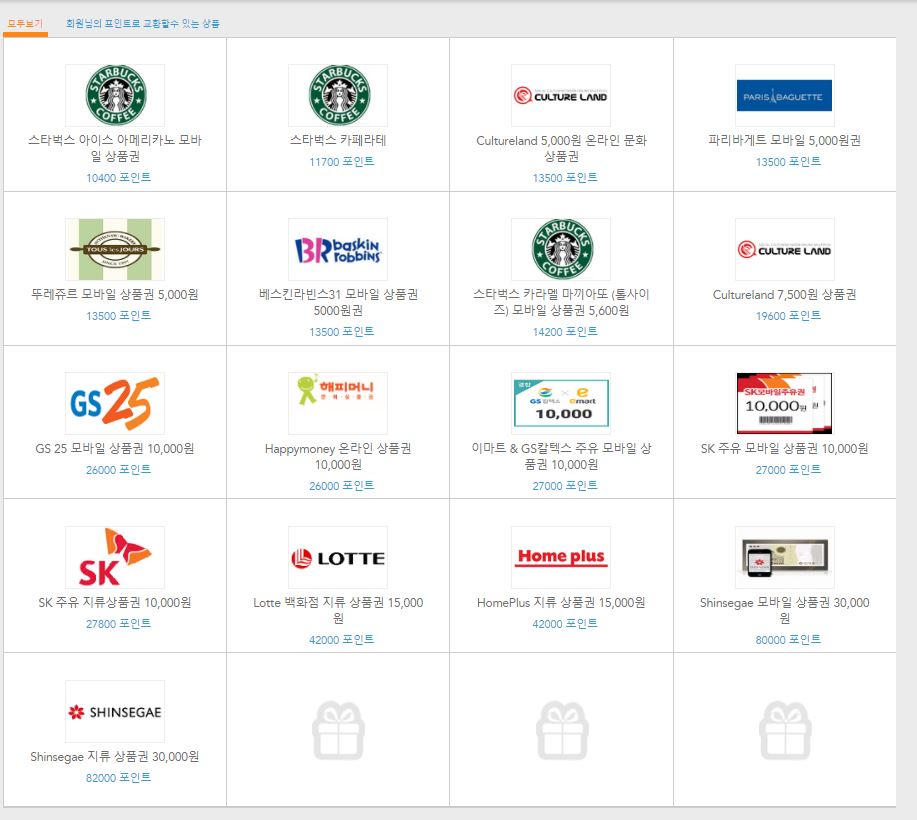Image resolution: width=917 pixels, height=820 pixels.
Task: Open Cultureland 7,500원 상품권 title
Action: 784,294
